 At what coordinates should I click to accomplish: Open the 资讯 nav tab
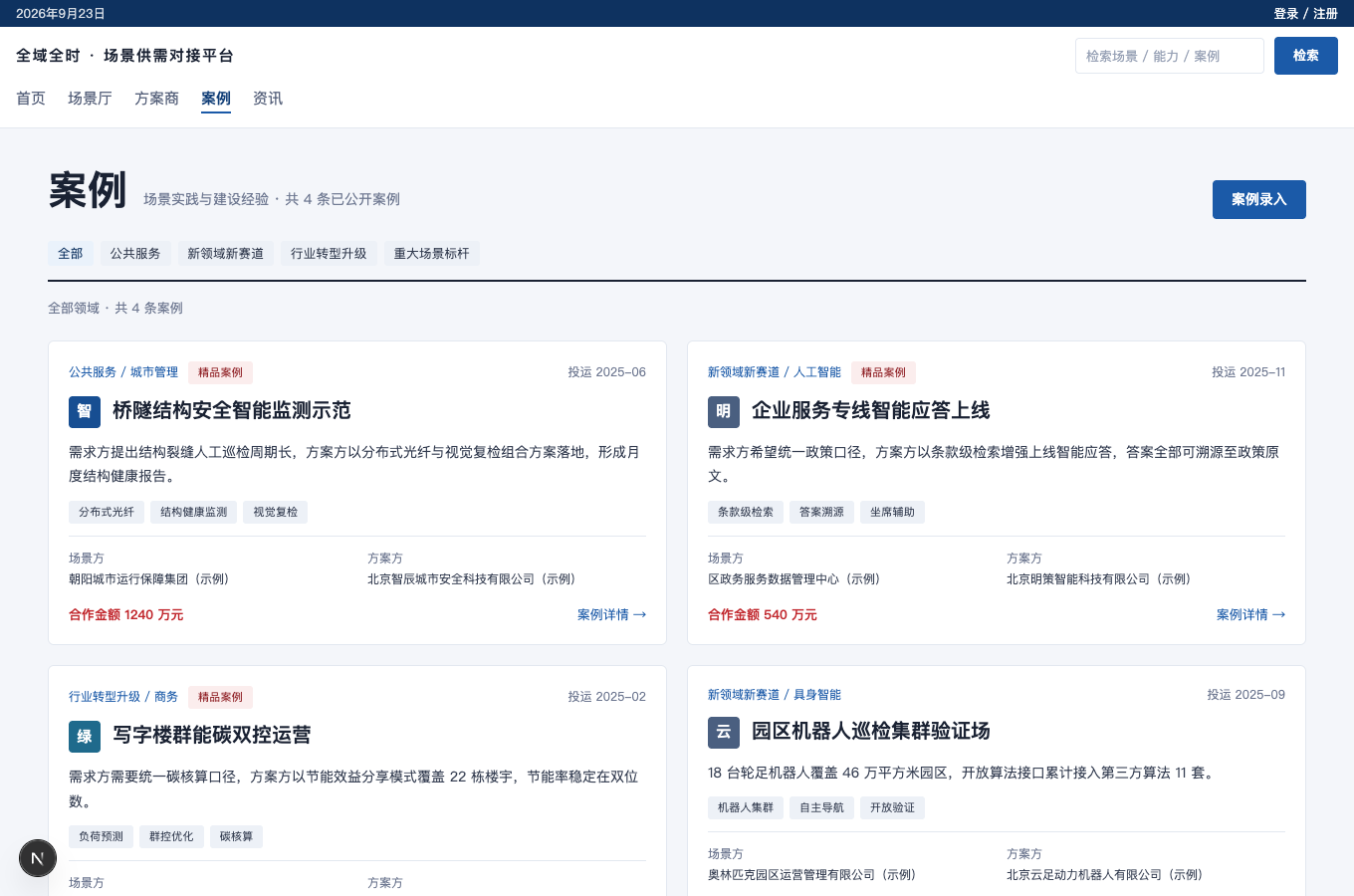coord(268,99)
